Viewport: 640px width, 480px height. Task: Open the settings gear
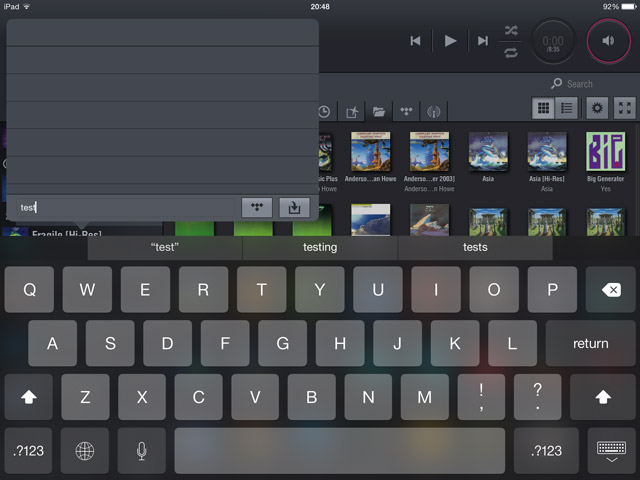[597, 108]
